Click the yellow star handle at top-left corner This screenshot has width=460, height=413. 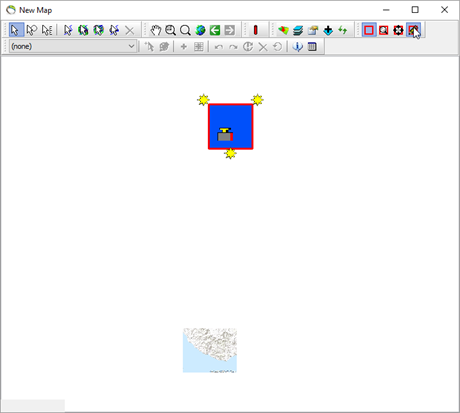(x=203, y=100)
